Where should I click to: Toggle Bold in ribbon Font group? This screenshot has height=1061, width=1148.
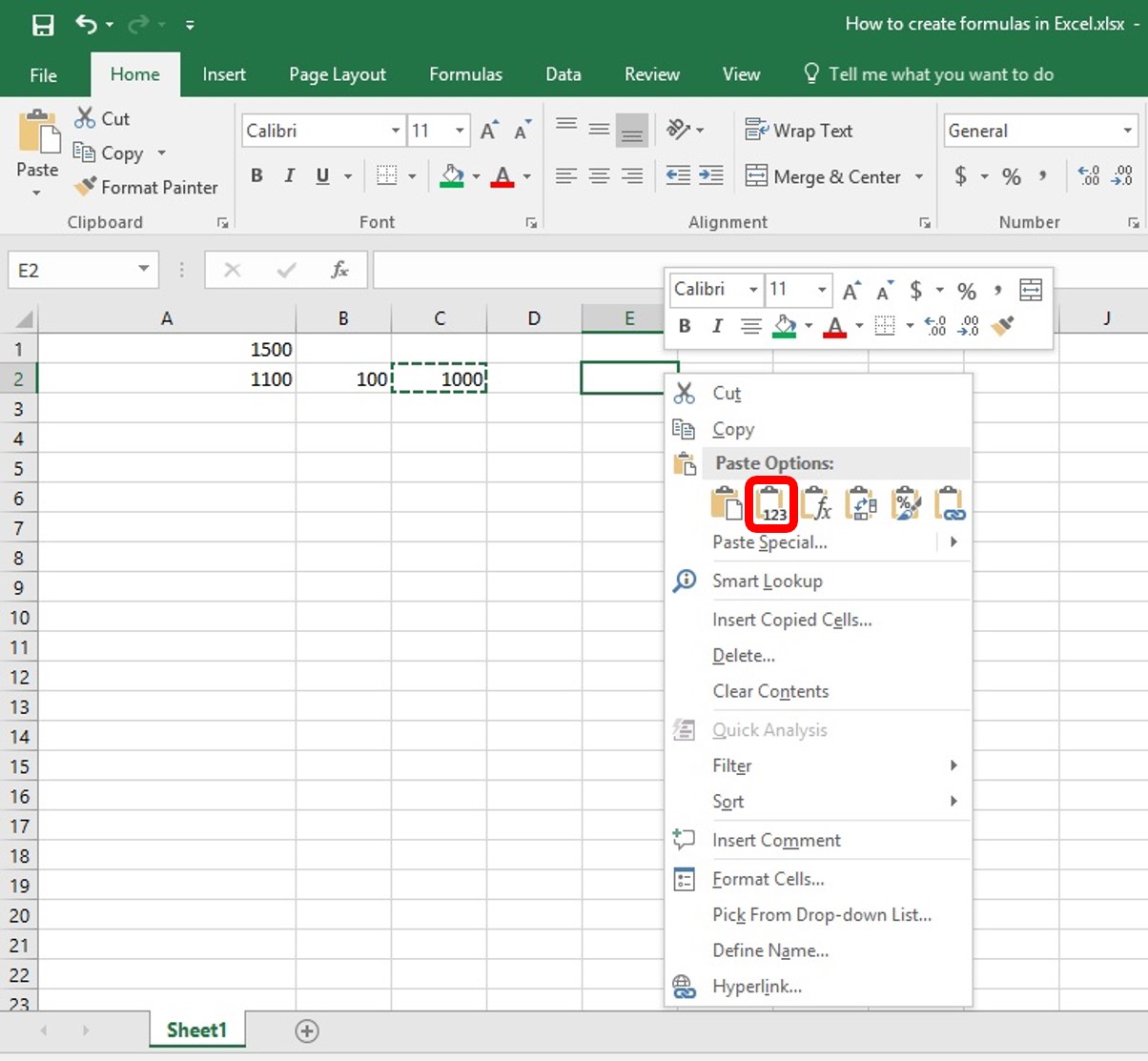tap(256, 175)
